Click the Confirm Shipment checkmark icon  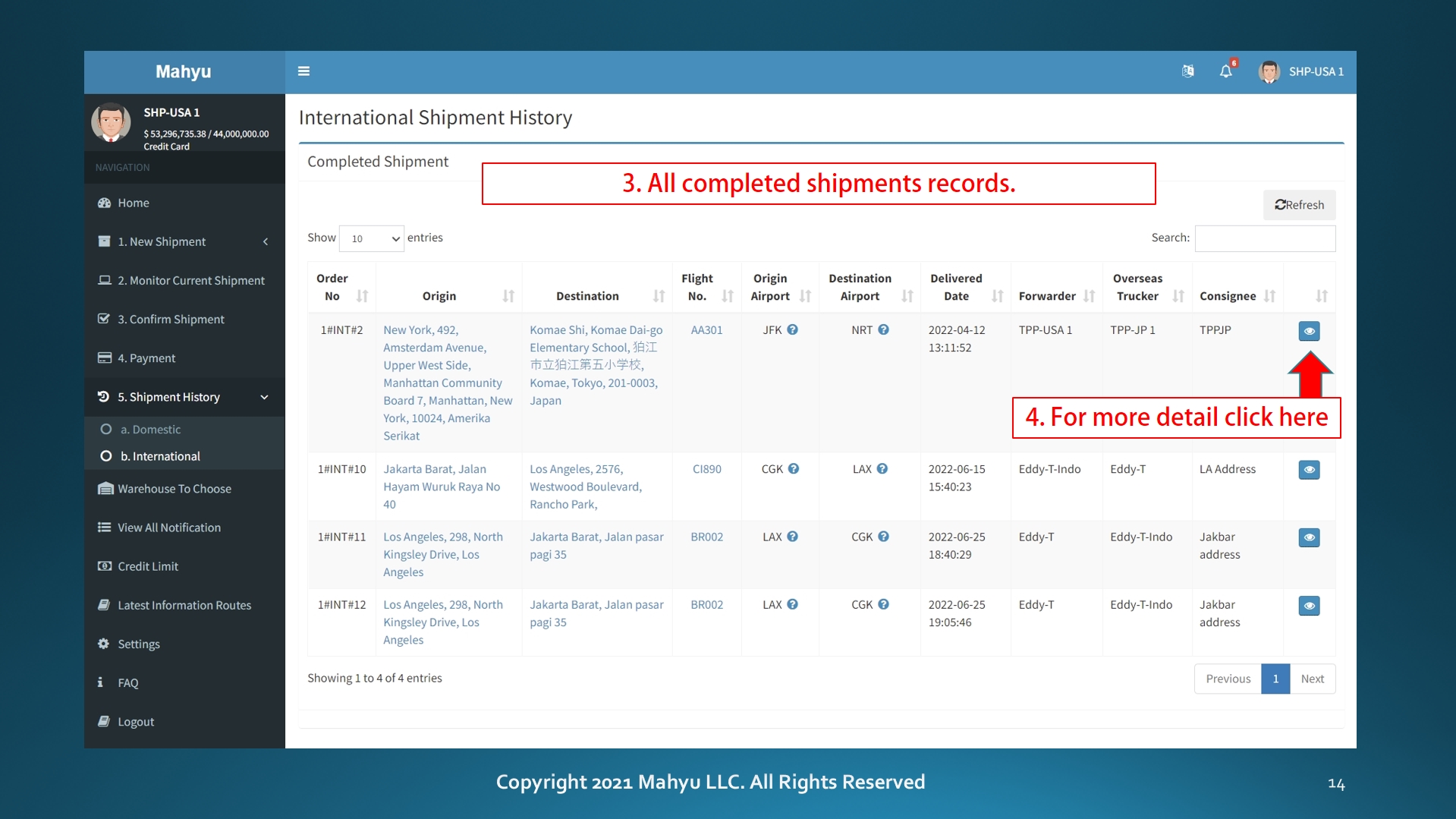coord(105,319)
